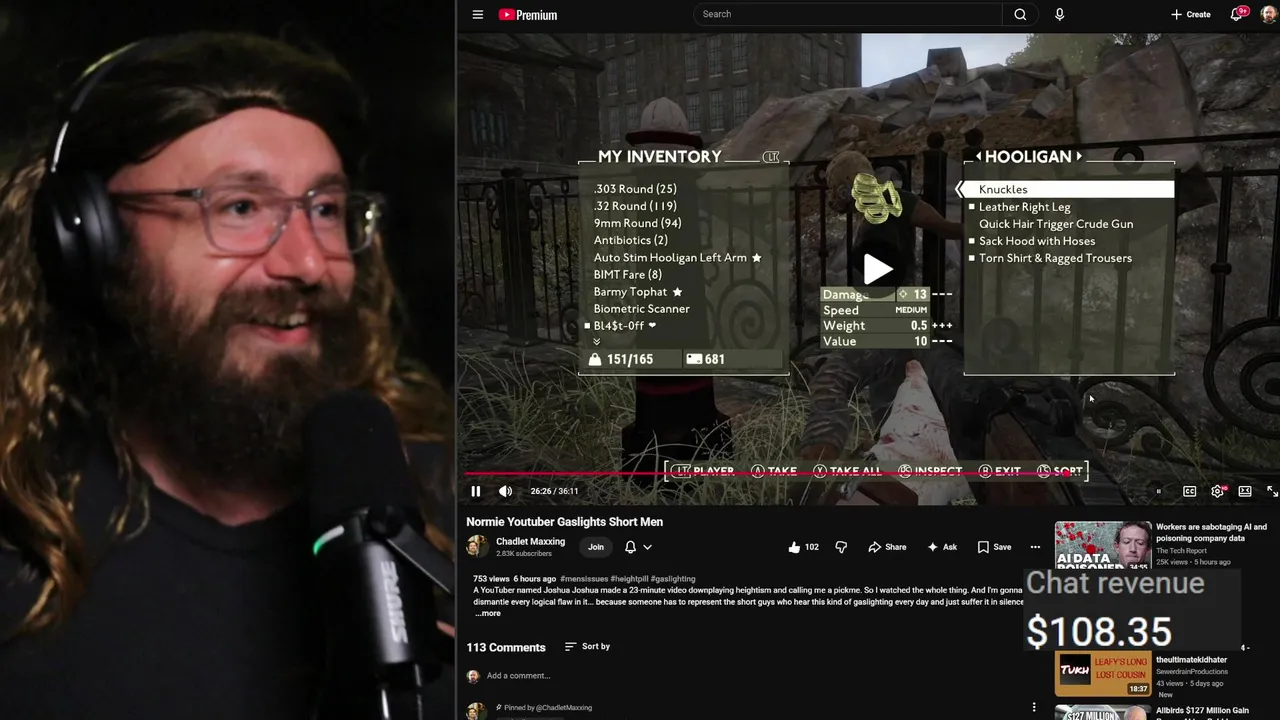This screenshot has height=720, width=1280.
Task: Open the Ask AI button
Action: [x=942, y=547]
